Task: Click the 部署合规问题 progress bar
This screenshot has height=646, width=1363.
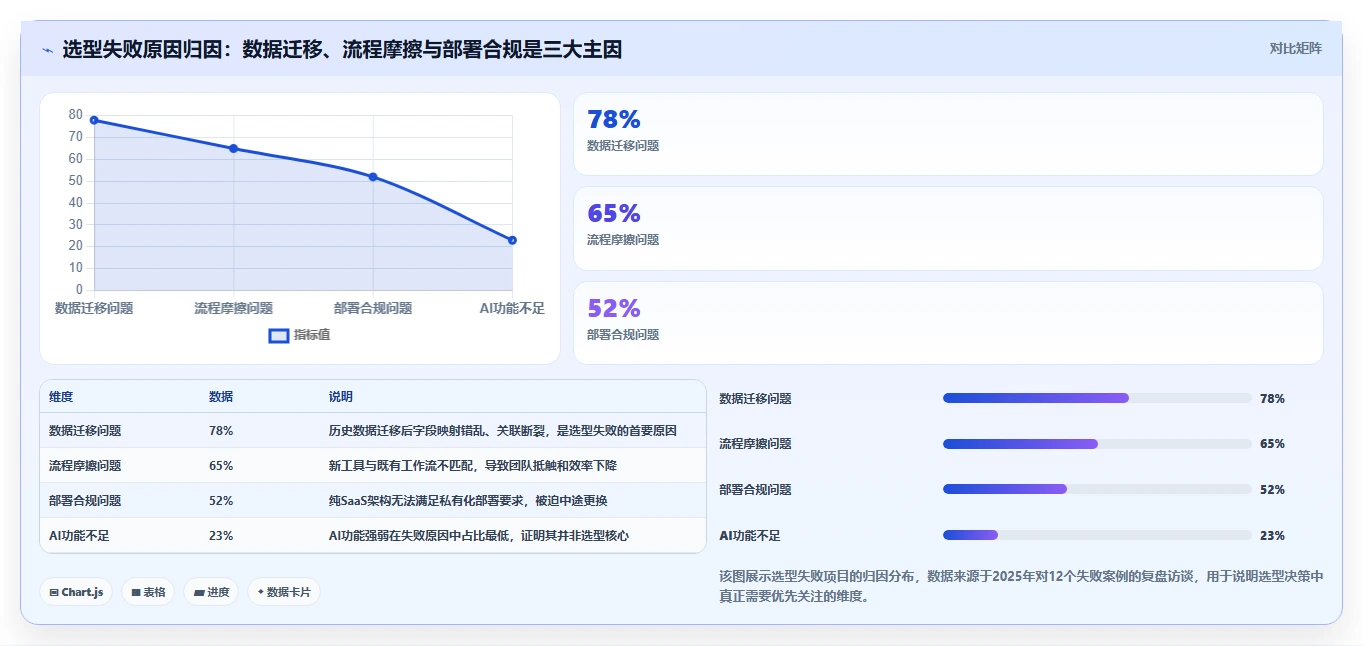Action: pos(1097,489)
